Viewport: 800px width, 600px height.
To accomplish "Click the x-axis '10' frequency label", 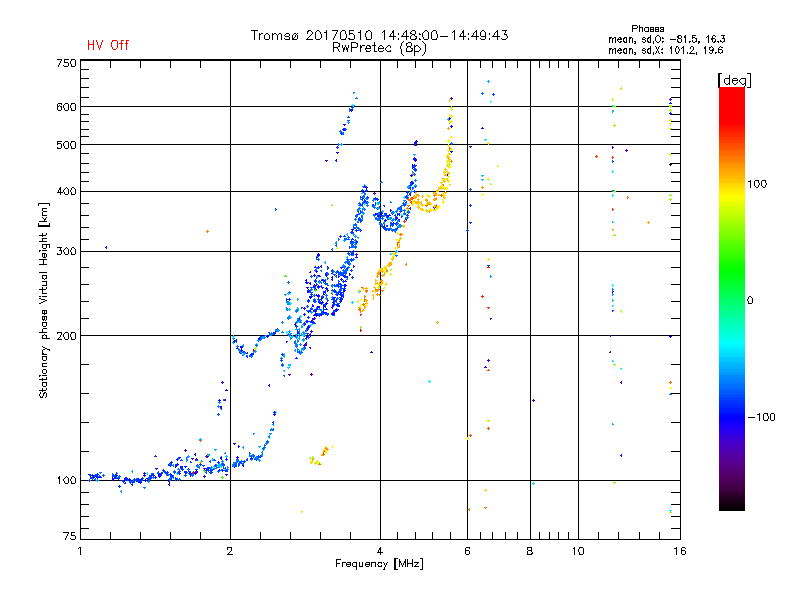I will pyautogui.click(x=578, y=551).
